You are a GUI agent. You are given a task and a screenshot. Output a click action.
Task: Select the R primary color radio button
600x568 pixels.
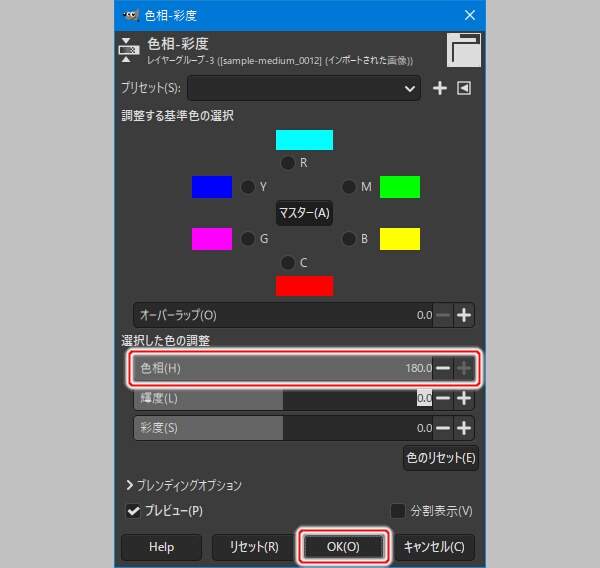pos(288,163)
